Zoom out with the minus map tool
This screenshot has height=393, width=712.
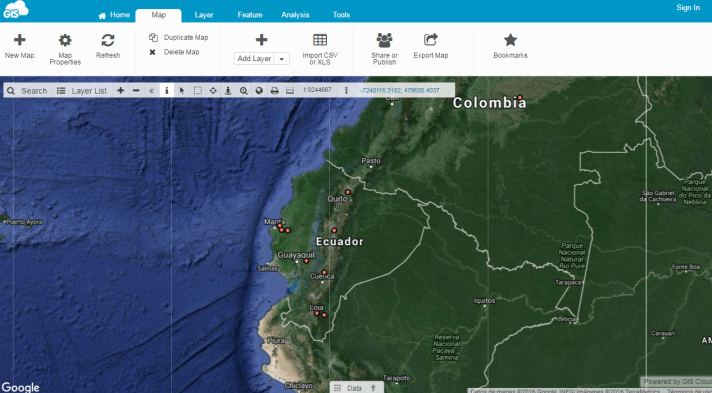point(136,90)
